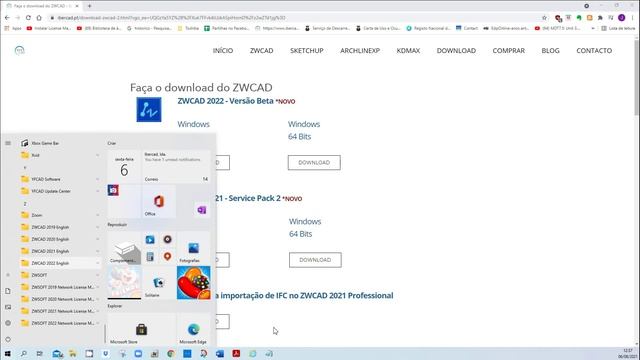Open Calculator small tile
Screen dimensions: 640x360
[x=150, y=256]
